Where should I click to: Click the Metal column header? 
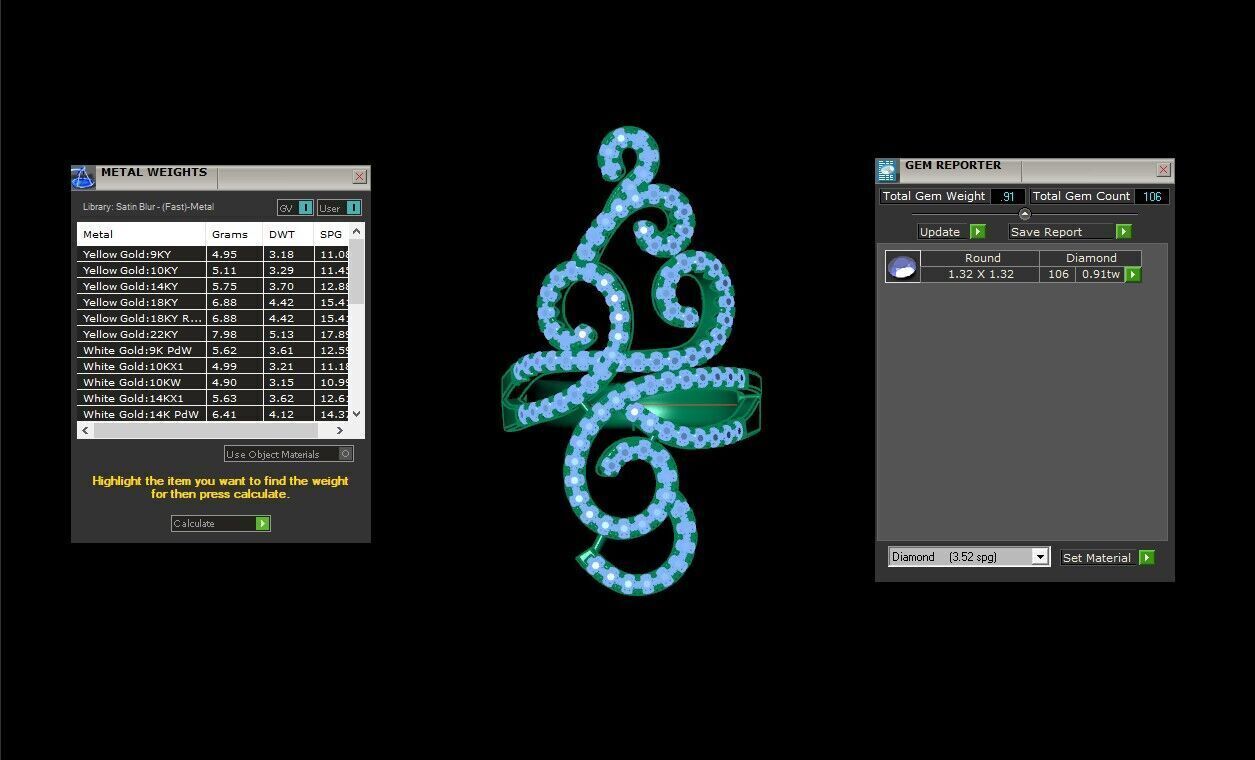coord(142,234)
